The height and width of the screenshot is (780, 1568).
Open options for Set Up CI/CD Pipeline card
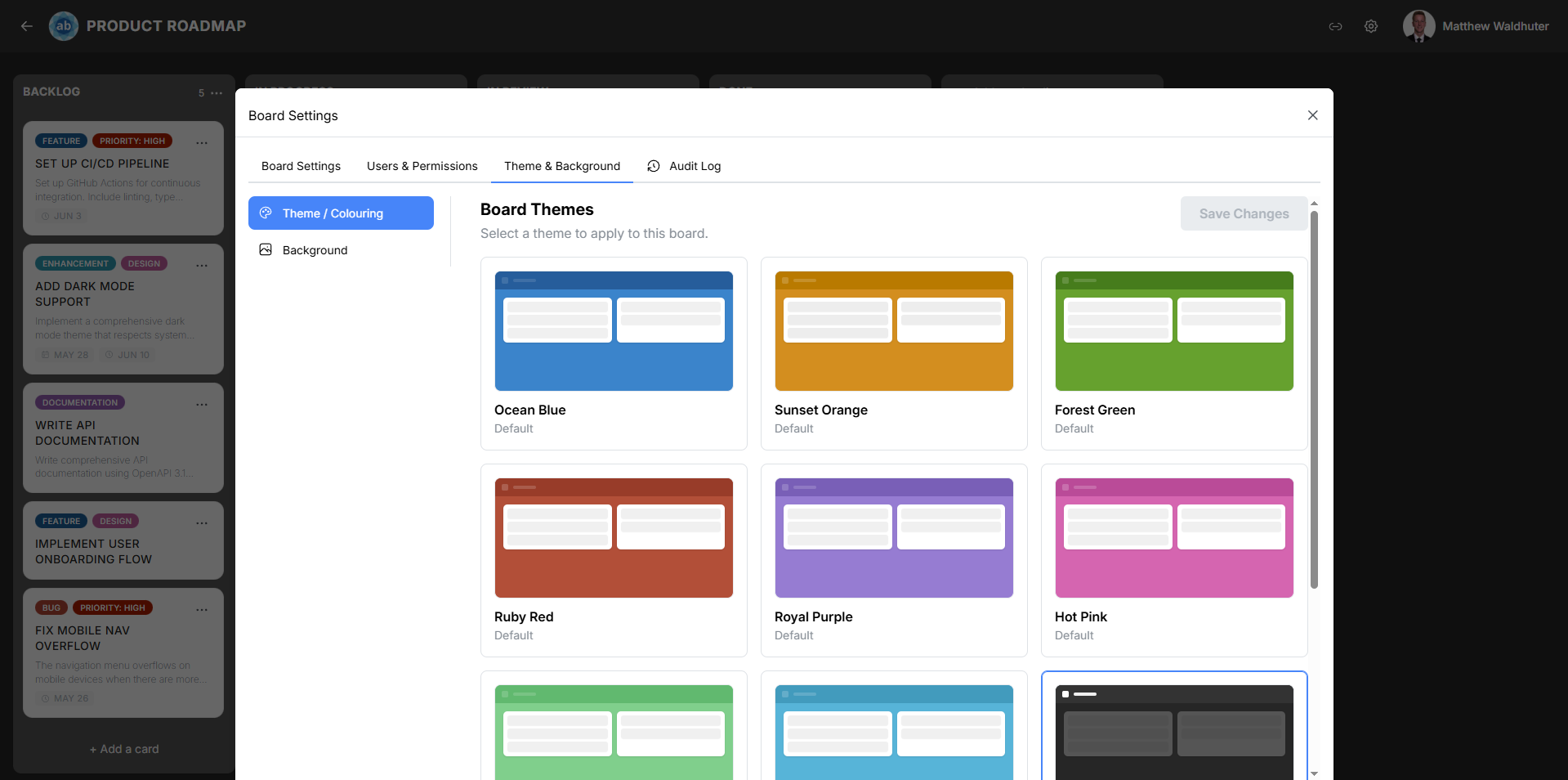click(202, 142)
